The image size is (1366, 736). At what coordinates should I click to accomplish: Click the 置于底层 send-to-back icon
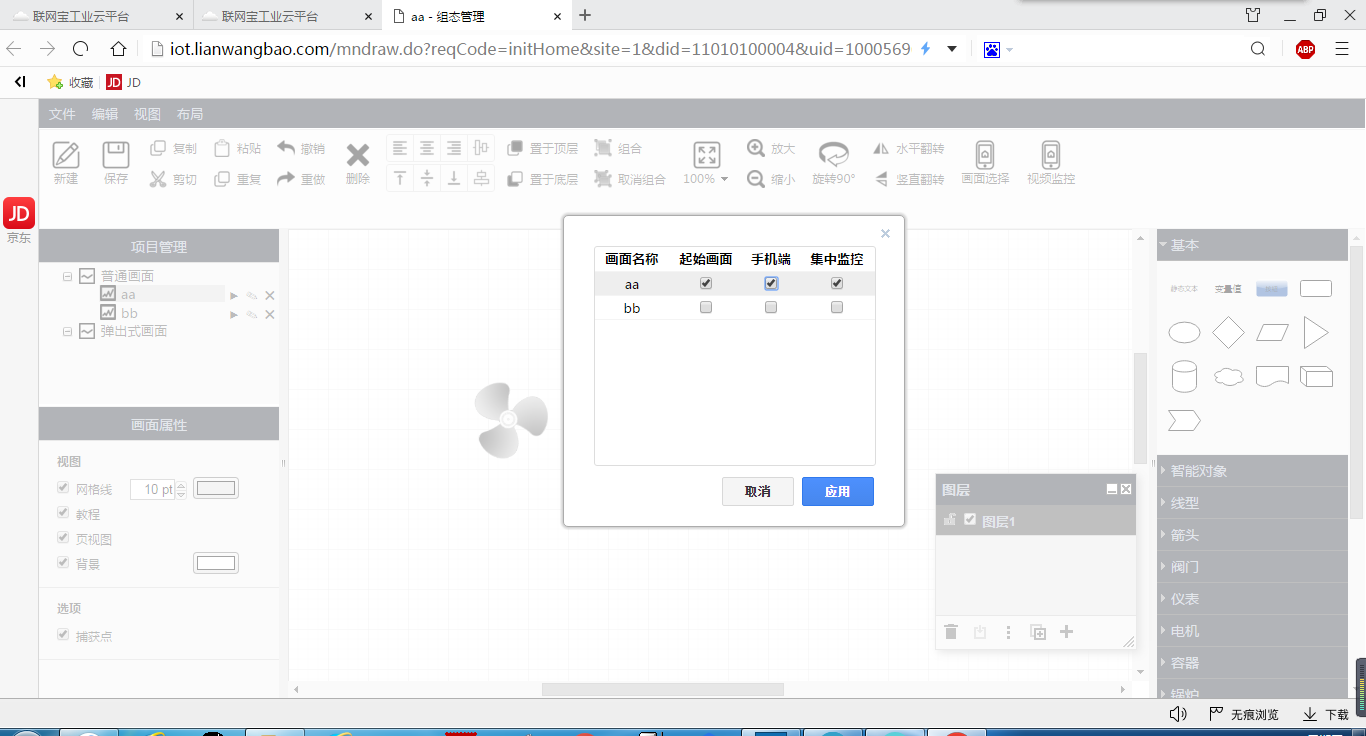(515, 179)
